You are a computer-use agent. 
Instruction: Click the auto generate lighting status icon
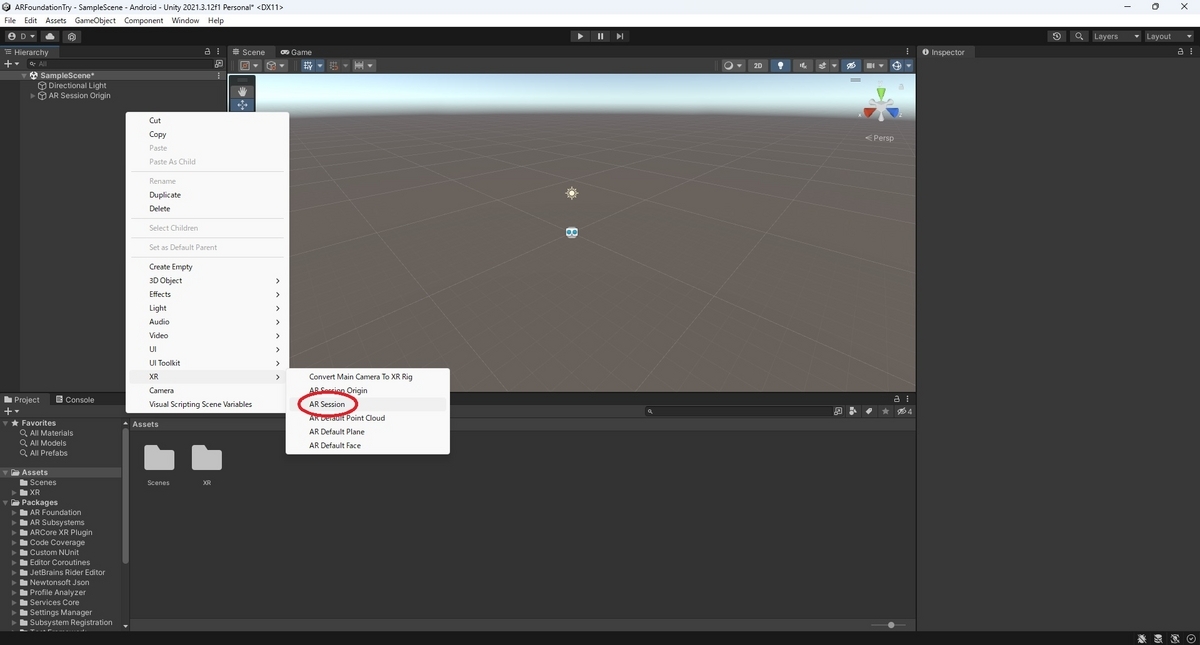(1174, 638)
